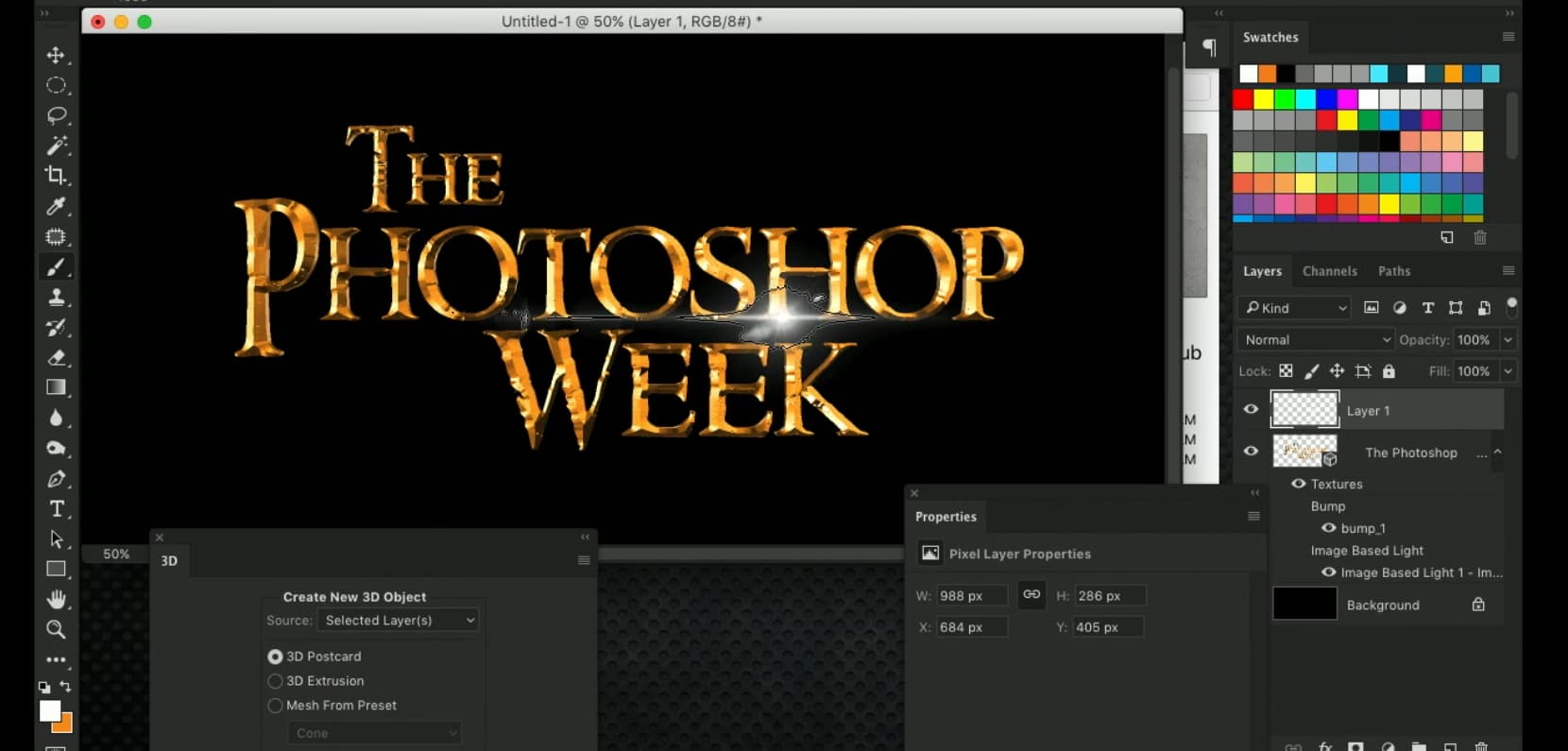Lock layer position

click(1337, 371)
